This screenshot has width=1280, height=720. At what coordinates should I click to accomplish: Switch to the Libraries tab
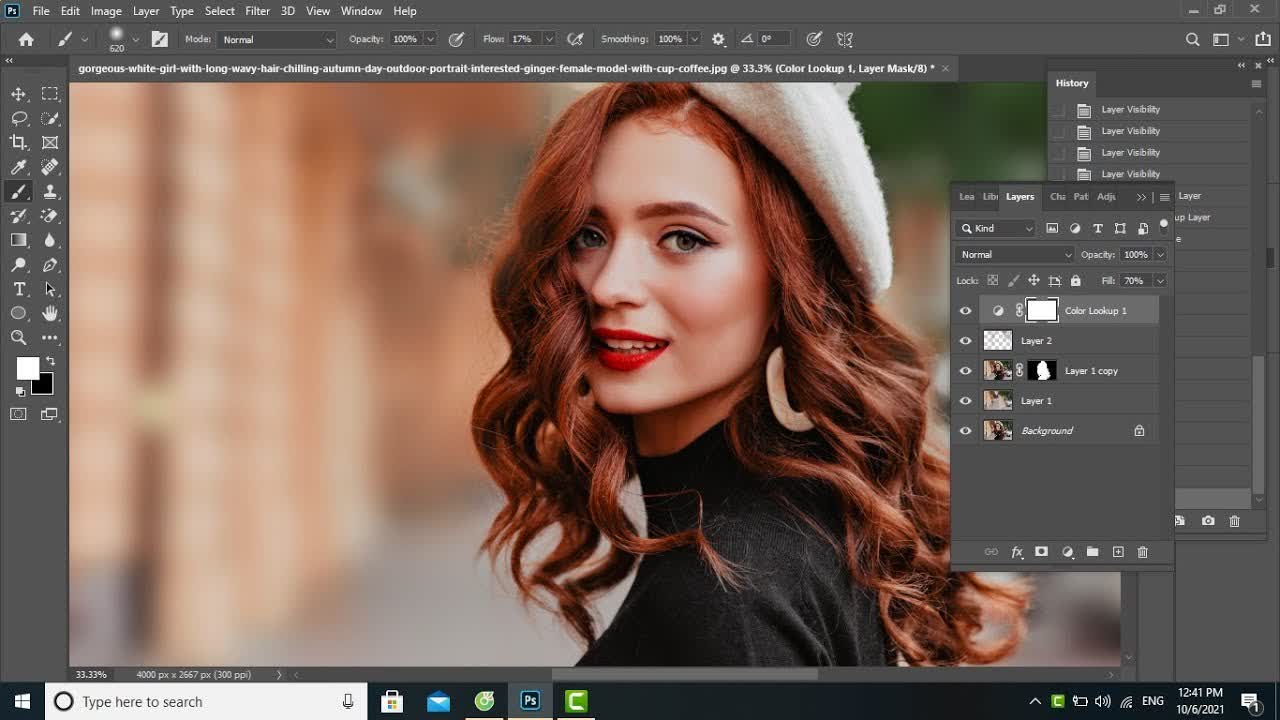990,197
